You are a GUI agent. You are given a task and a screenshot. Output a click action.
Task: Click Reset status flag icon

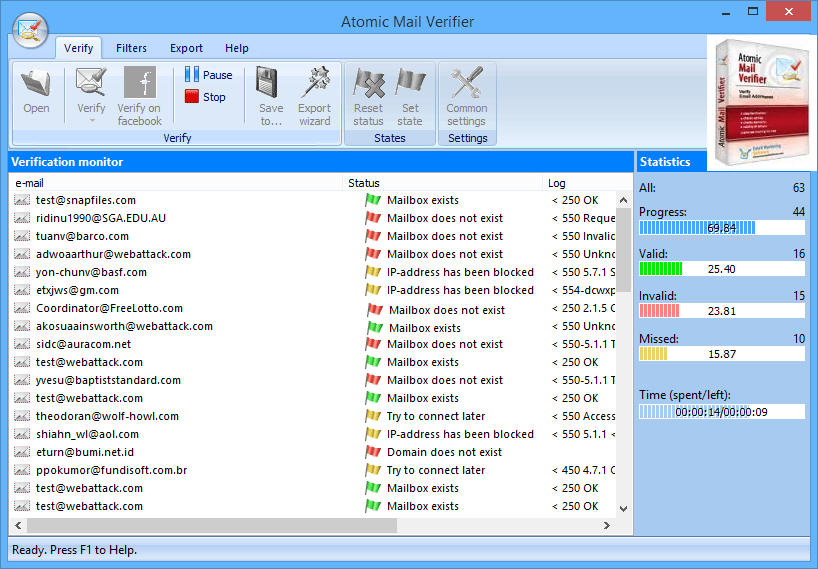coord(369,83)
